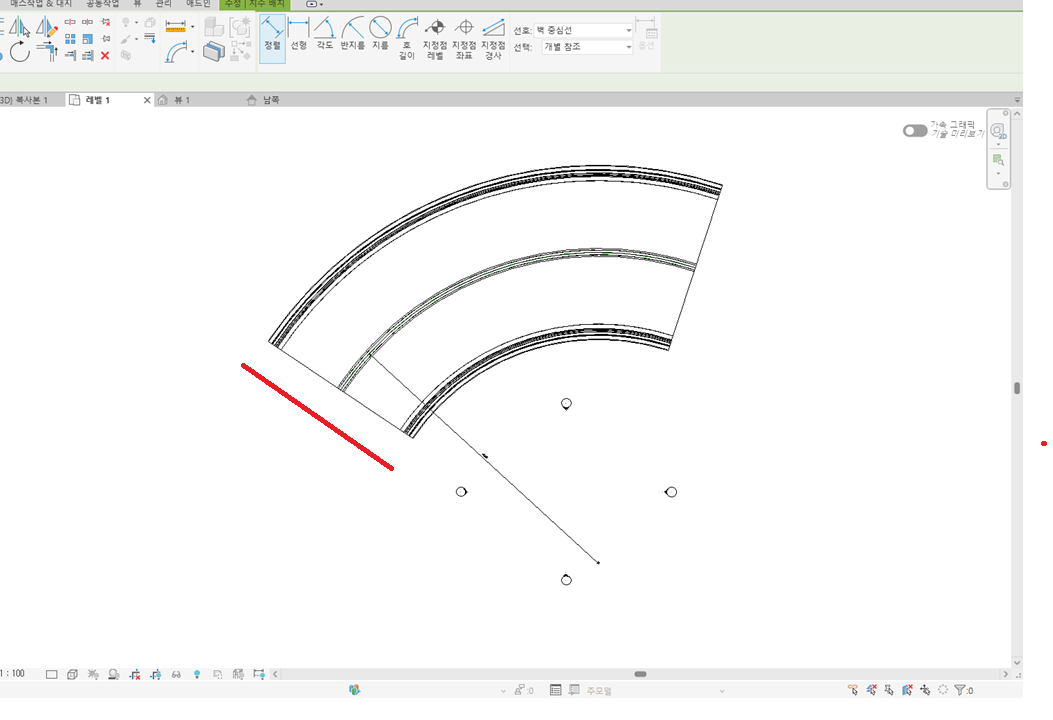Toggle the accelerated graphics preview switch
Viewport: 1053px width, 720px height.
[x=914, y=131]
